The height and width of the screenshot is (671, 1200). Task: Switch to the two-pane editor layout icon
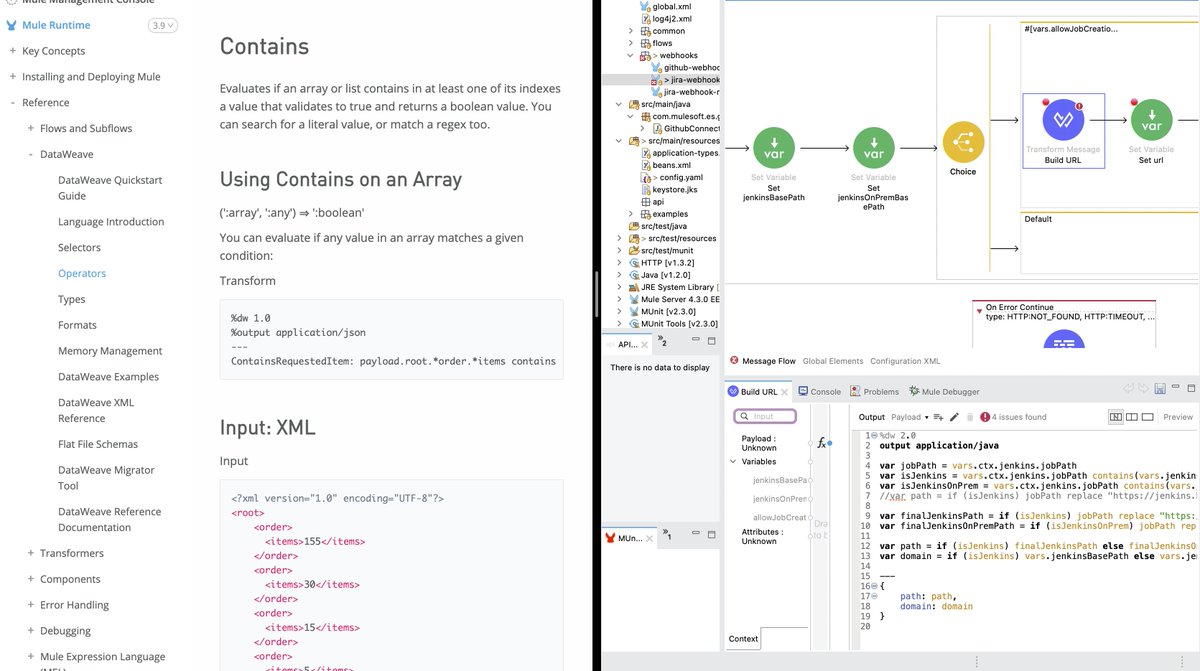[1132, 417]
